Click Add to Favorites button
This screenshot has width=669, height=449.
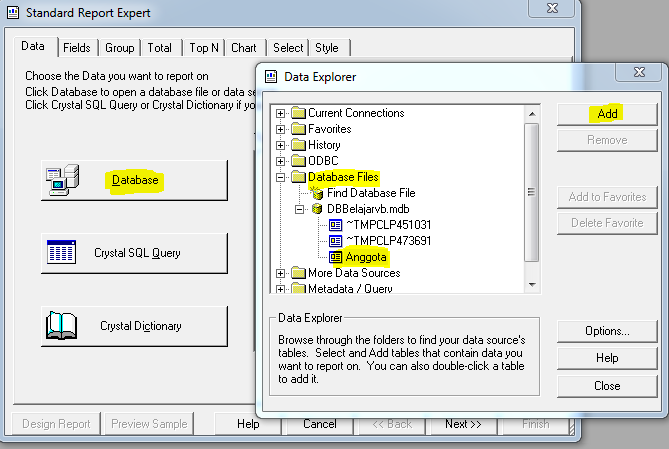click(607, 197)
